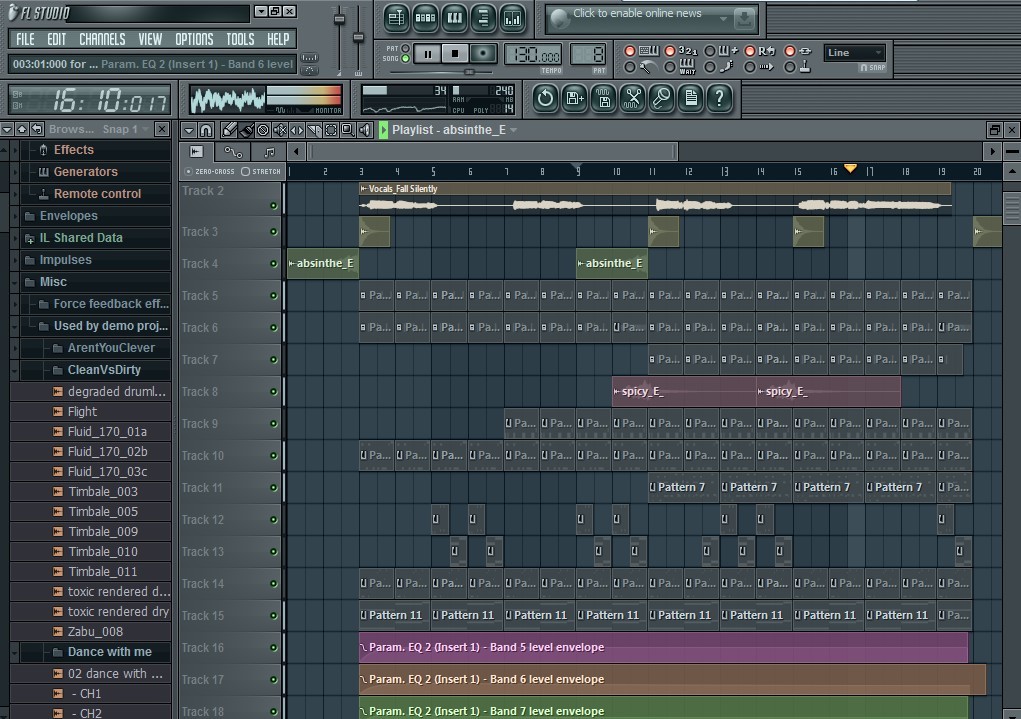Screen dimensions: 1021x719
Task: Open the mixer window
Action: (x=512, y=18)
